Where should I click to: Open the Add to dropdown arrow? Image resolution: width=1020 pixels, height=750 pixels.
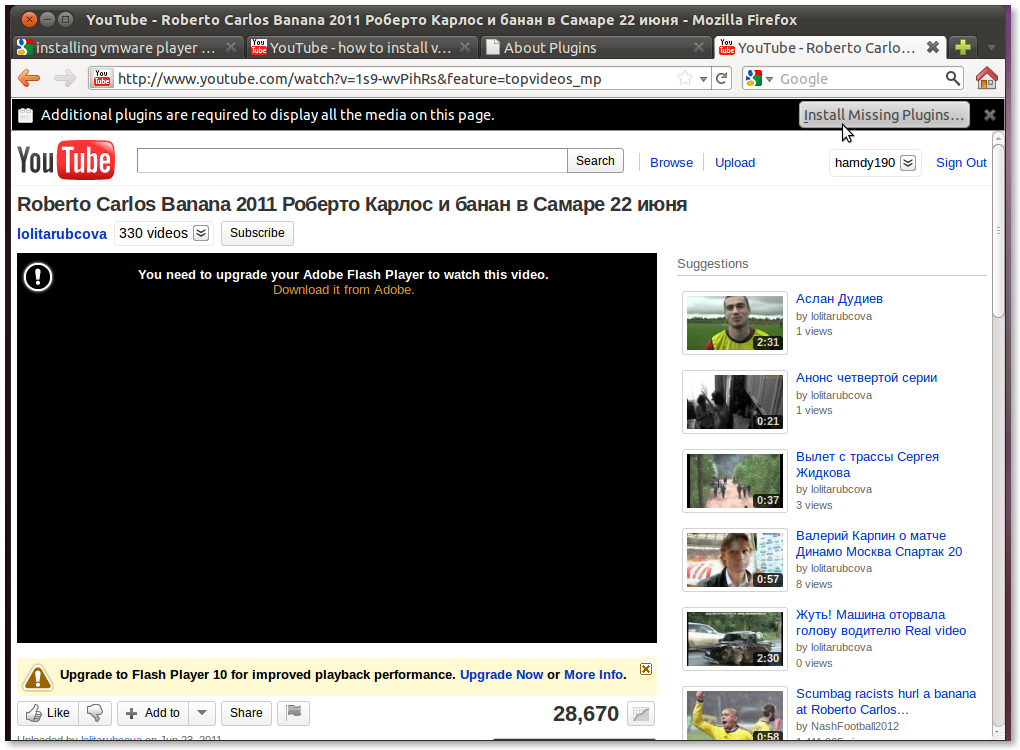tap(202, 713)
